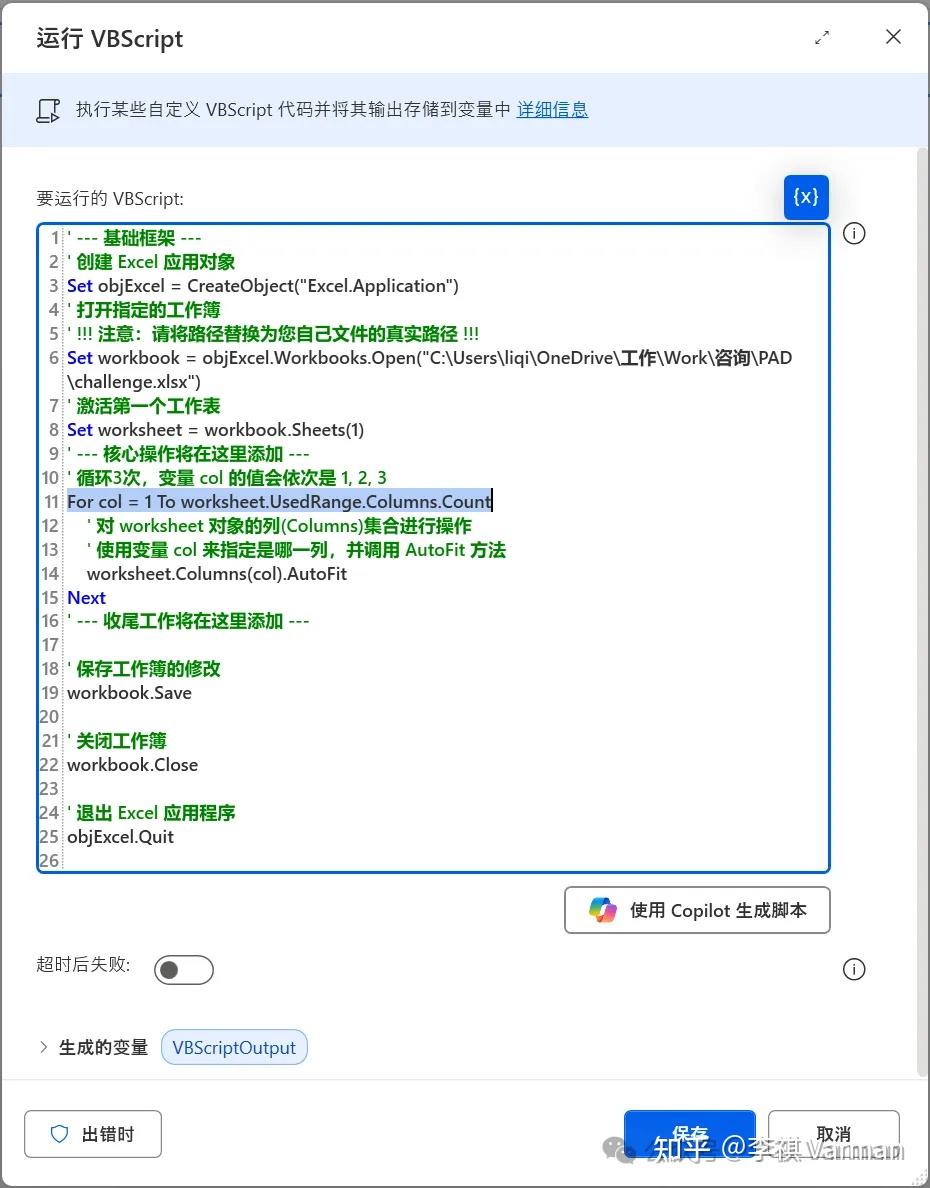This screenshot has width=930, height=1188.
Task: Click the Copilot logo on generate button
Action: [601, 910]
